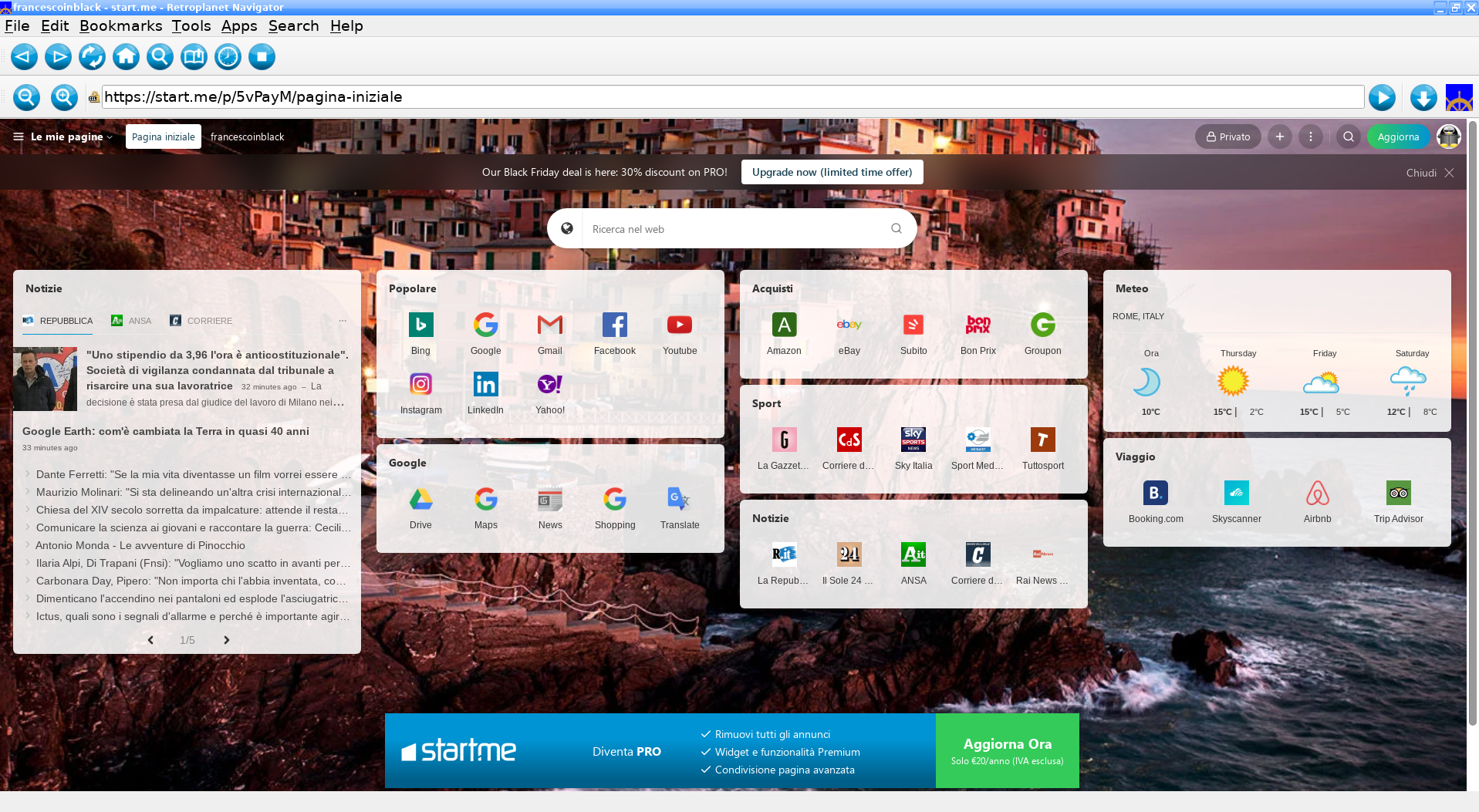The width and height of the screenshot is (1479, 812).
Task: Select the CORRIERE news feed tab
Action: 201,321
